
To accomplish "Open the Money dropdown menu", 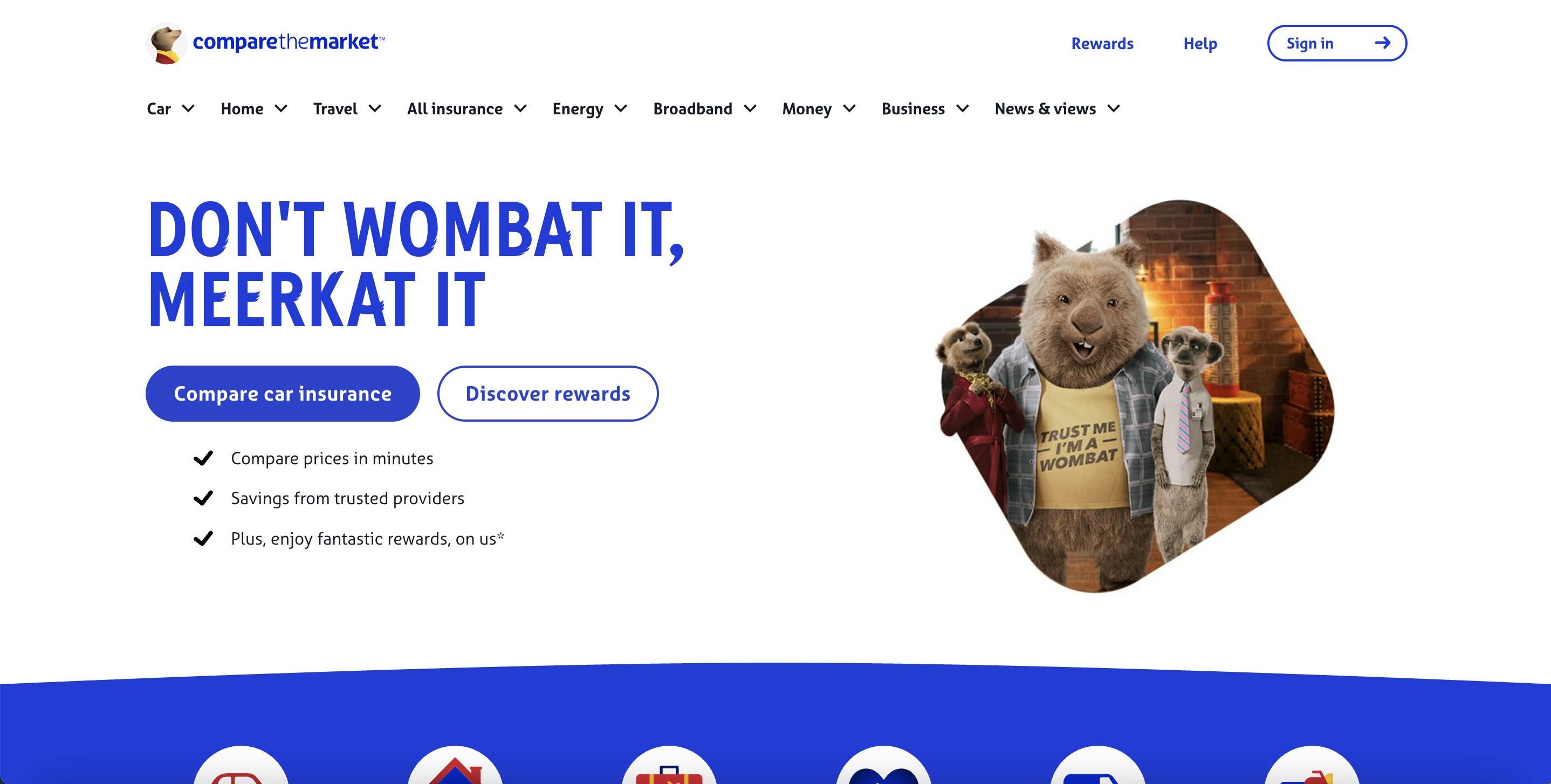I will [x=817, y=107].
